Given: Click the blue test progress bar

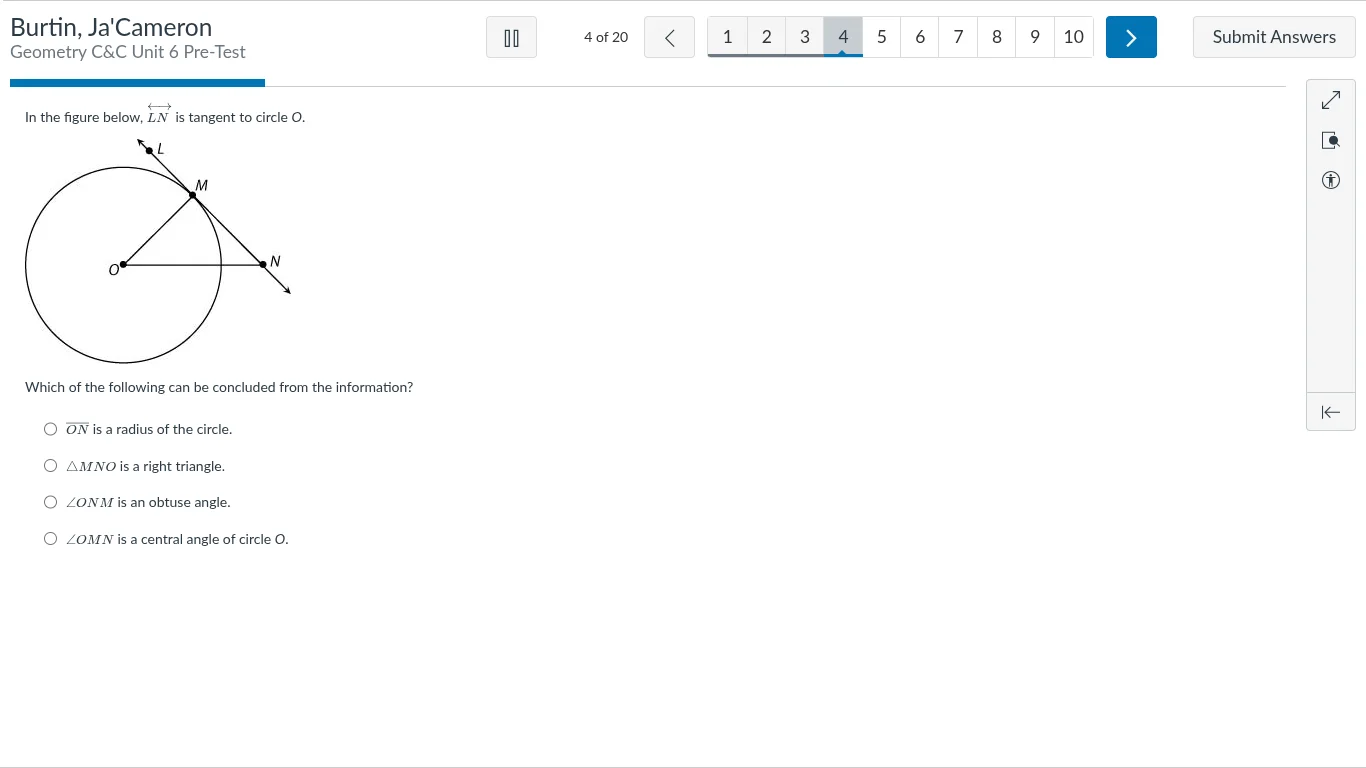Looking at the screenshot, I should point(137,83).
